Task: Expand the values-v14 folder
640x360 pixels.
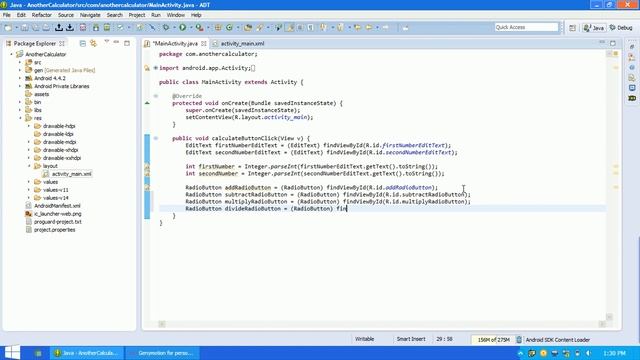Action: coord(29,198)
